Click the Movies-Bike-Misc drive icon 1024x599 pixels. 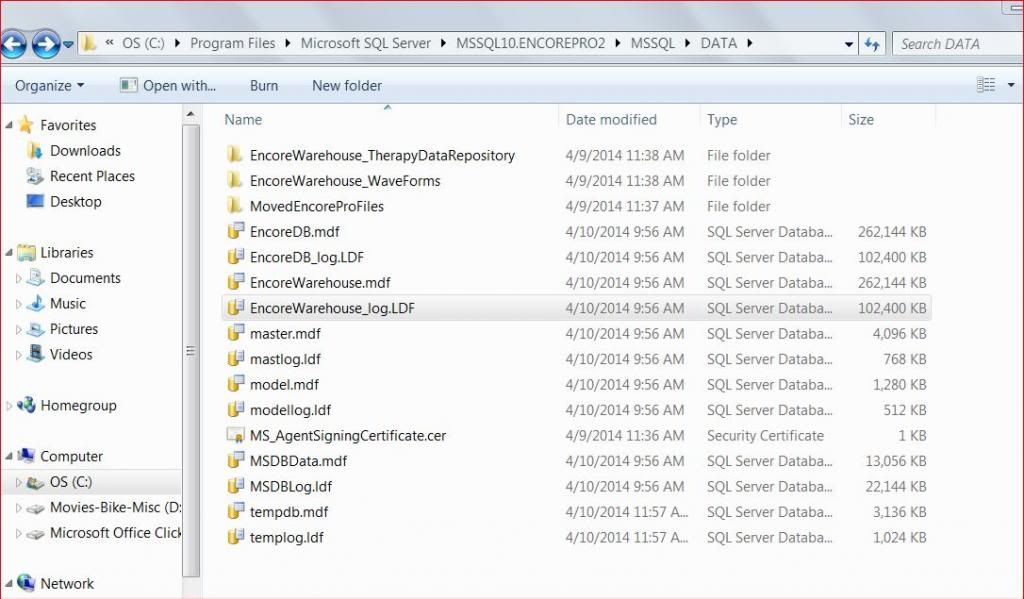click(x=35, y=508)
